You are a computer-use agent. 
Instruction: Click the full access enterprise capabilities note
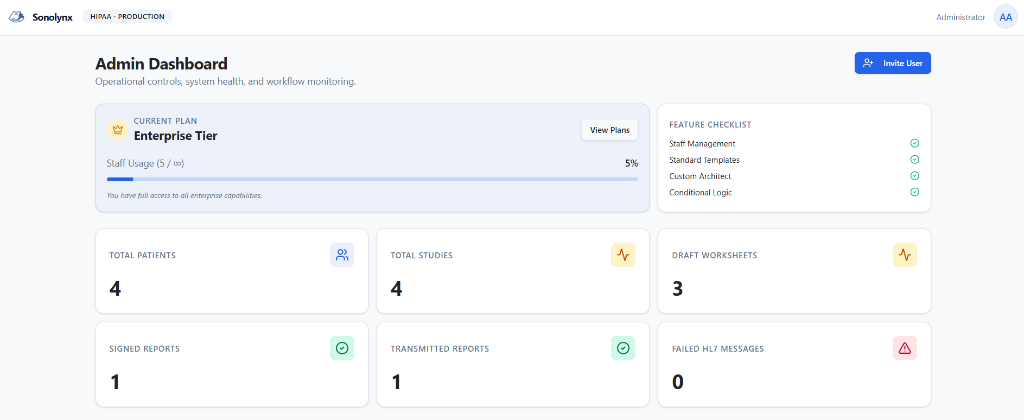tap(184, 195)
